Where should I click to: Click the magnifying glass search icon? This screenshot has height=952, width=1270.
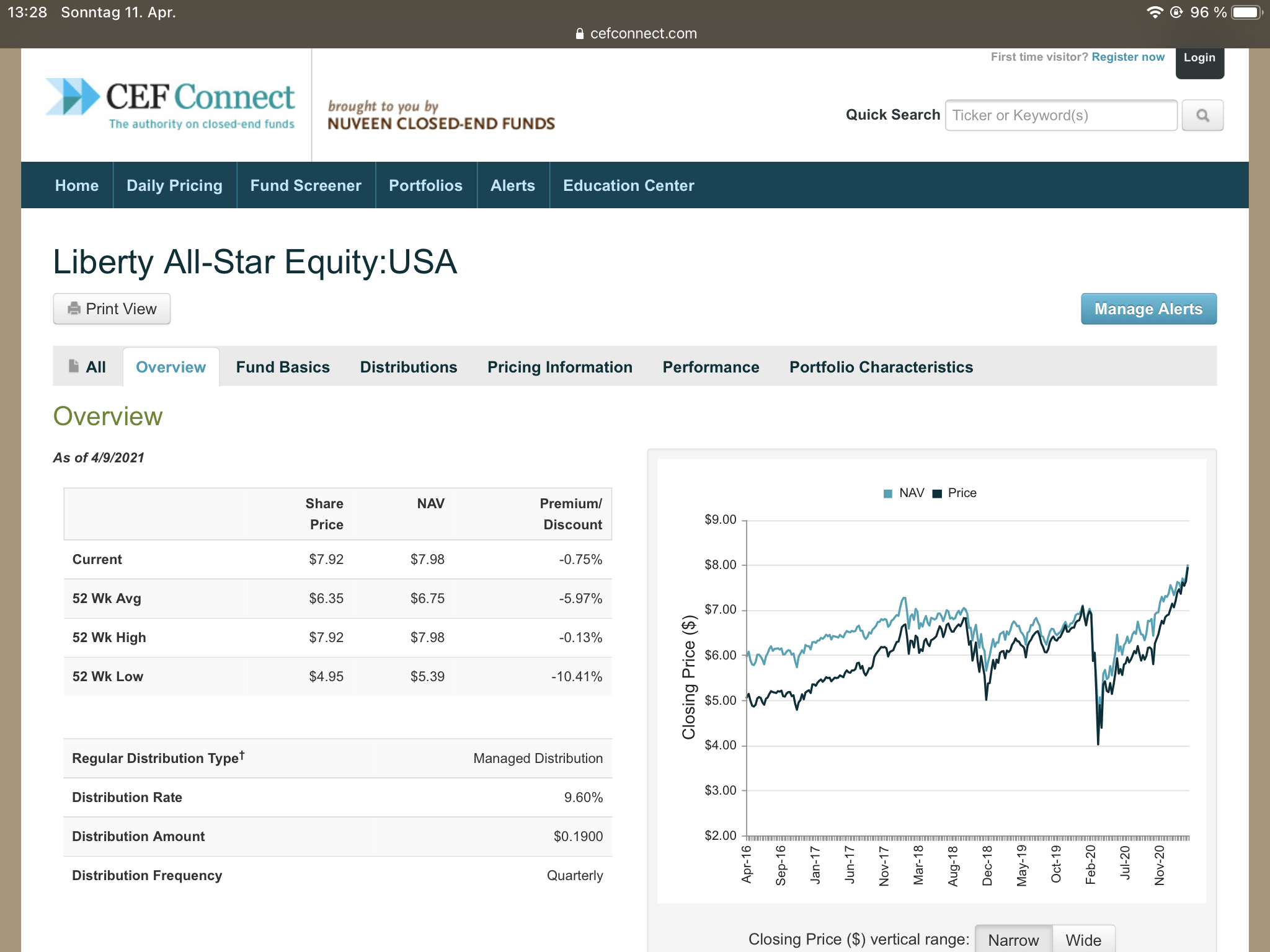click(x=1202, y=115)
